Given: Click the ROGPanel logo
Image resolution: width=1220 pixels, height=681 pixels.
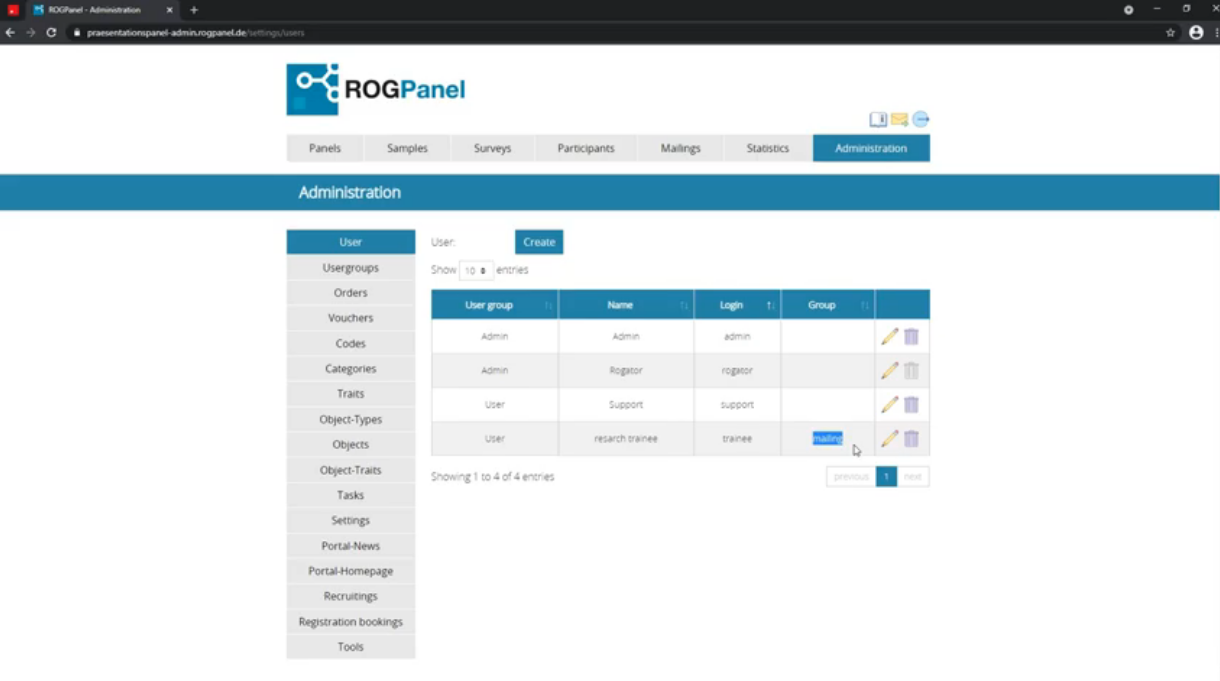Looking at the screenshot, I should [x=376, y=89].
